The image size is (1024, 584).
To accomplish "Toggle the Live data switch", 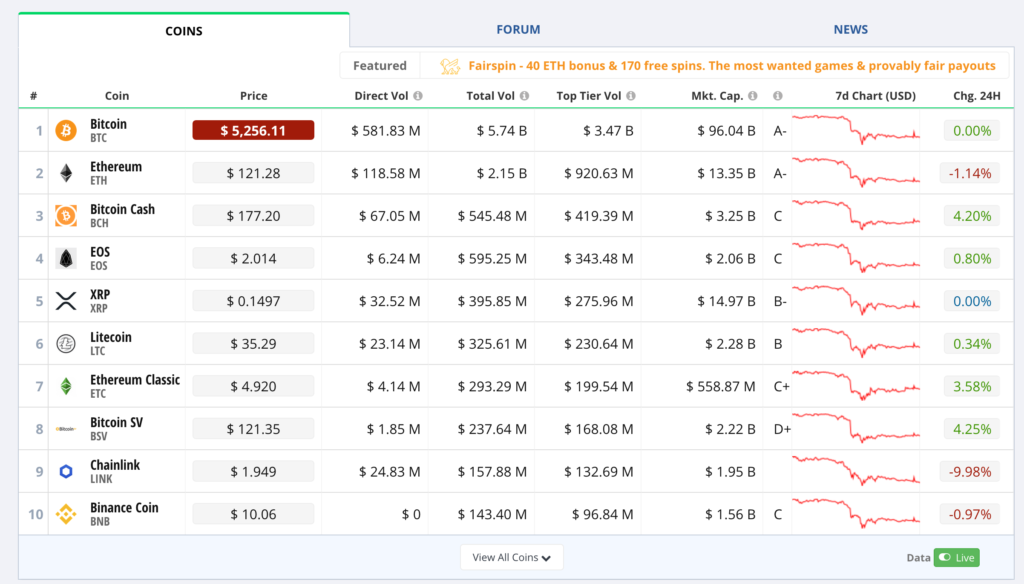I will click(957, 557).
